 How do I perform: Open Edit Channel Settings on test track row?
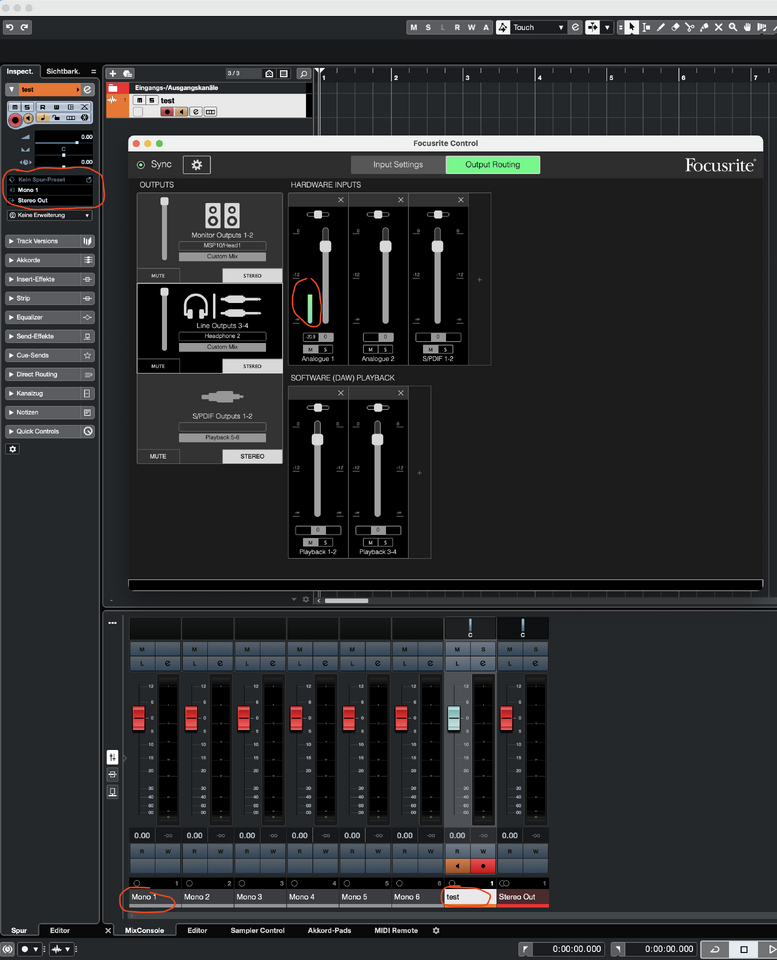pyautogui.click(x=196, y=111)
